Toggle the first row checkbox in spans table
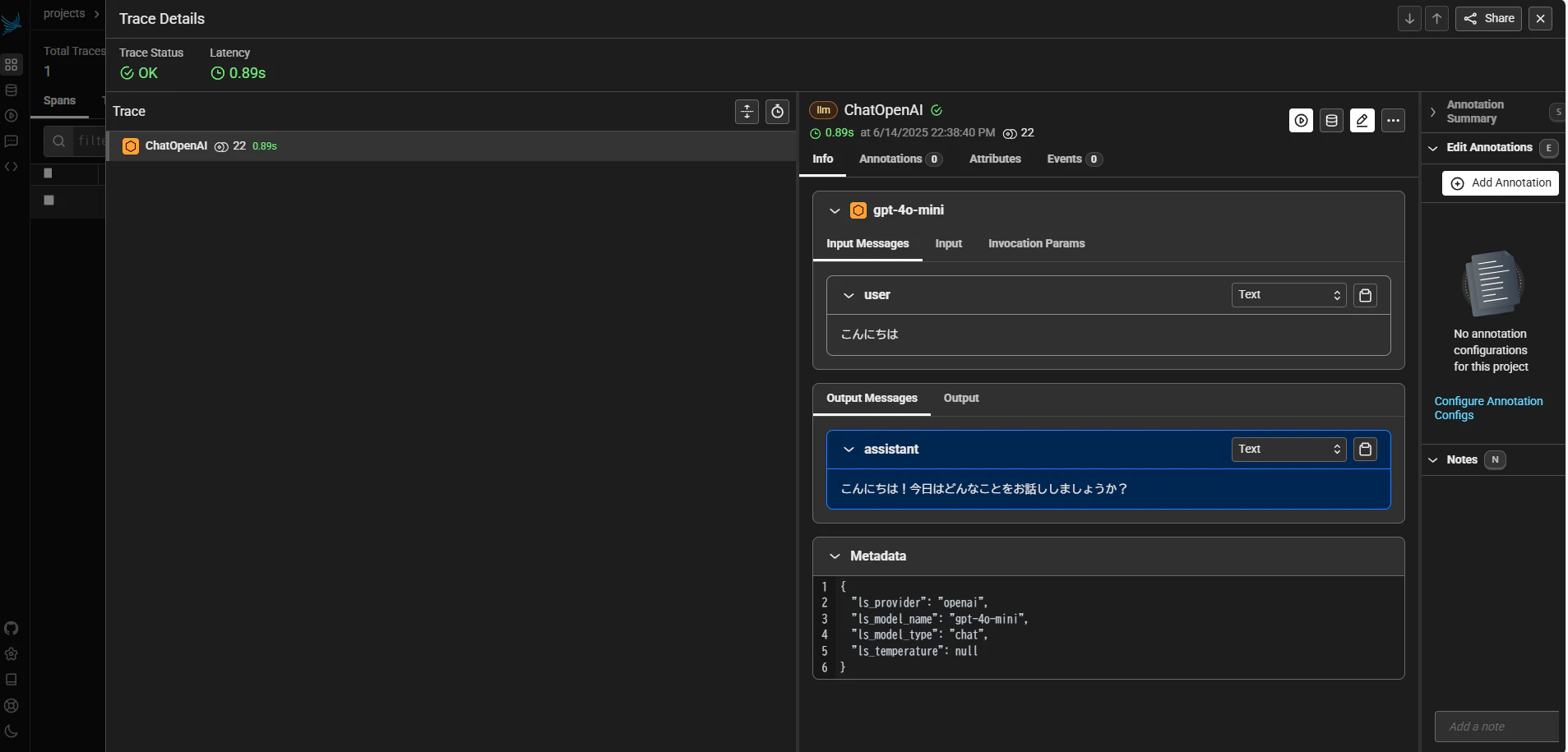The image size is (1568, 752). [49, 200]
